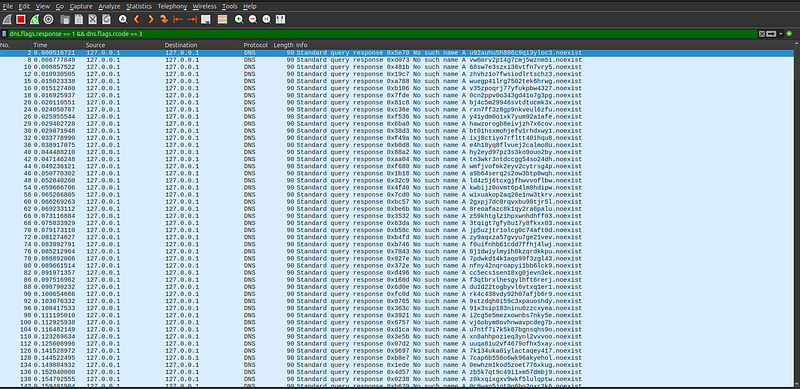This screenshot has width=800, height=389.
Task: Click the find packet magnifier icon
Action: [x=123, y=19]
